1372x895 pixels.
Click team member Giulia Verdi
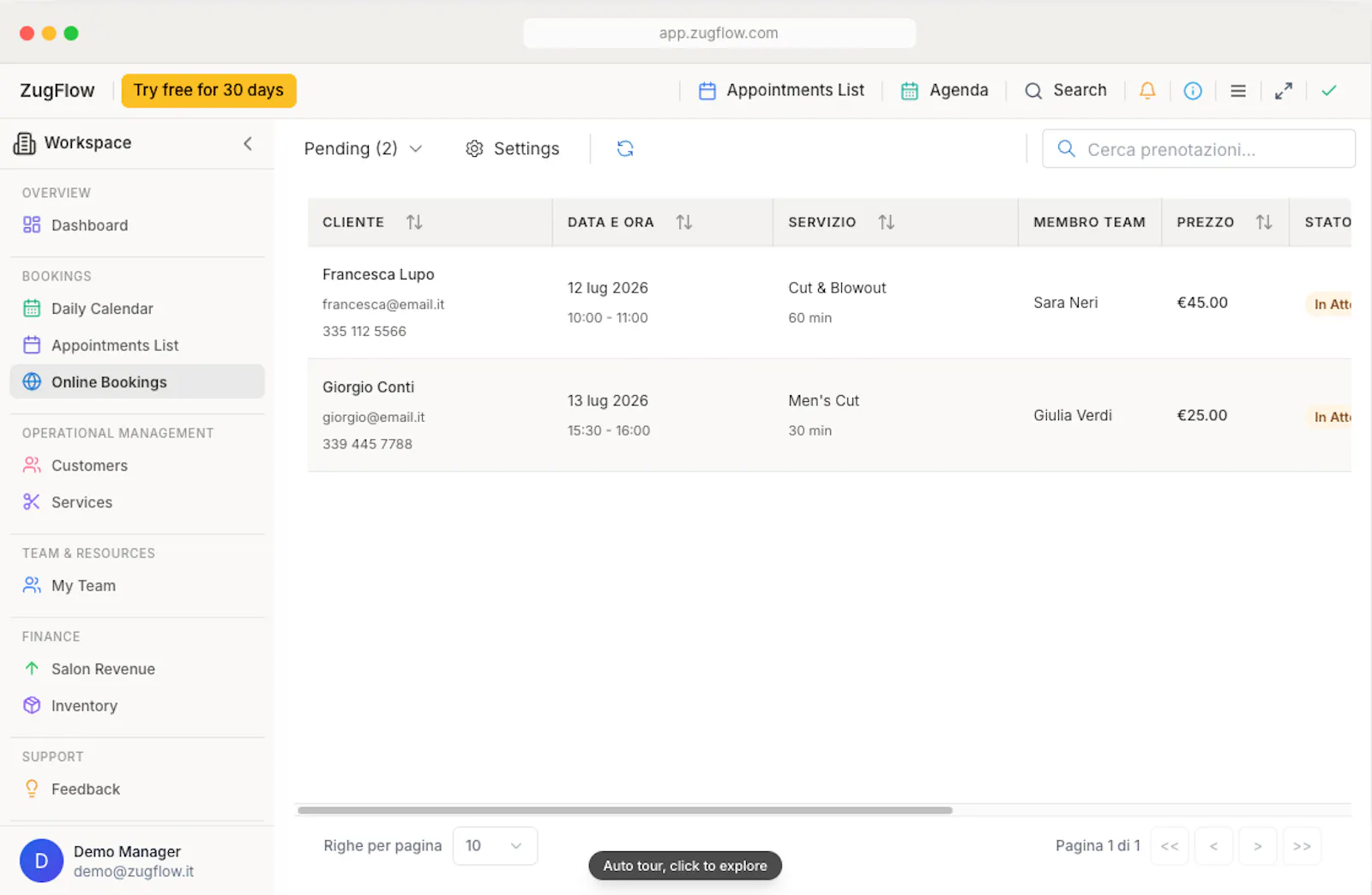[1073, 415]
